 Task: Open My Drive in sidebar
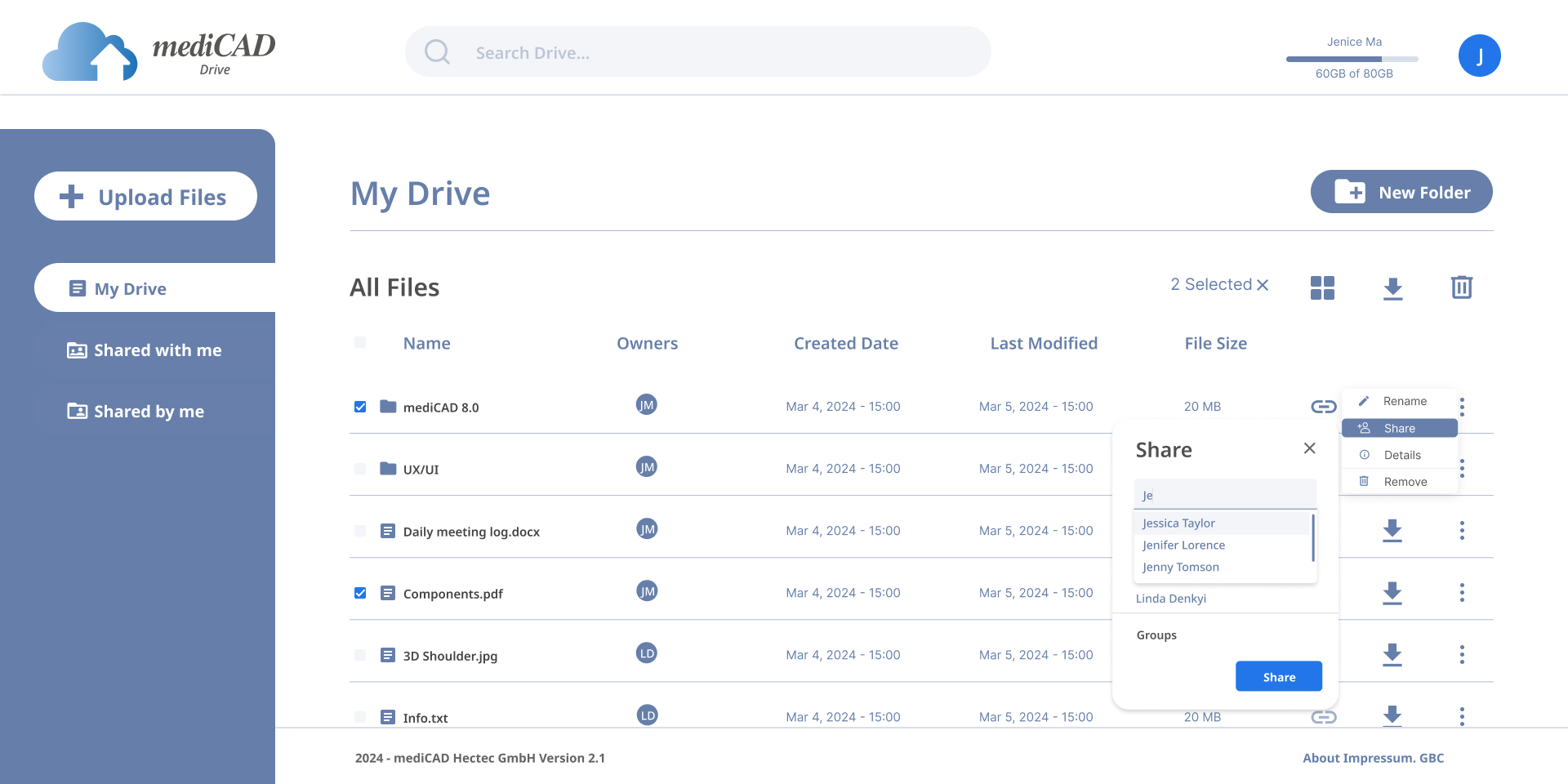coord(154,287)
